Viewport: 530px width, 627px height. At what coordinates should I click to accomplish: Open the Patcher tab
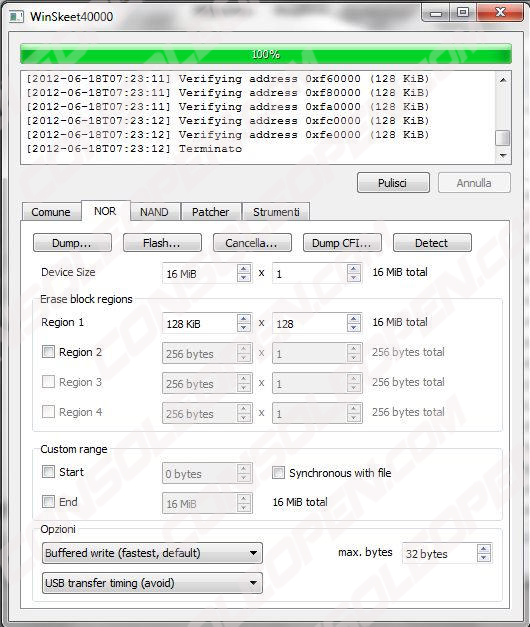click(211, 212)
